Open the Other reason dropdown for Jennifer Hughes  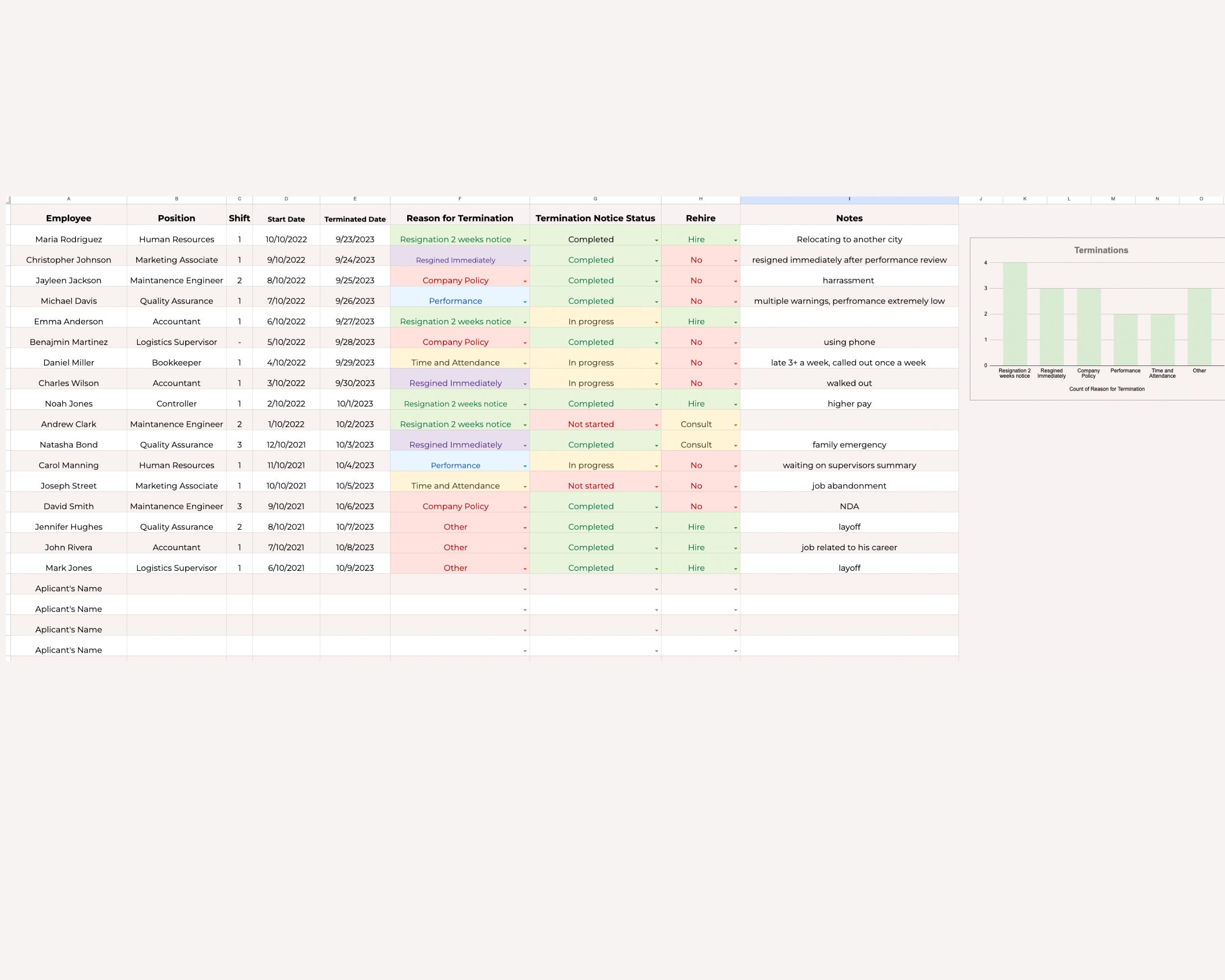coord(524,527)
